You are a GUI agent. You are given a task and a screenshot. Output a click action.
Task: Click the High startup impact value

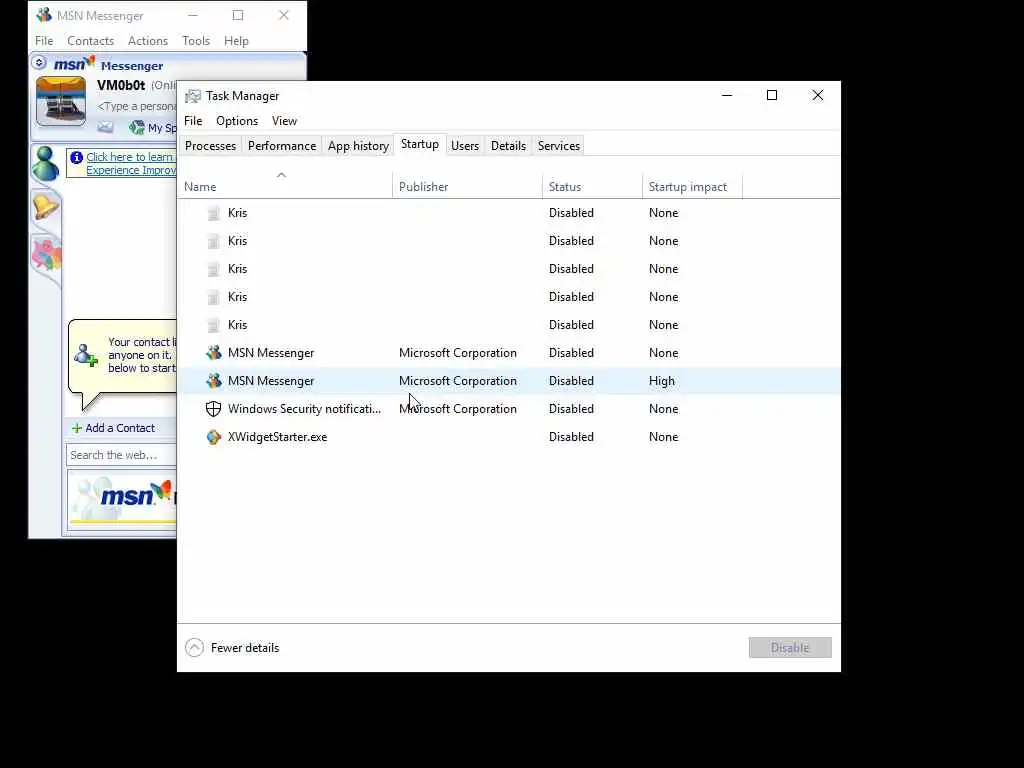[662, 381]
